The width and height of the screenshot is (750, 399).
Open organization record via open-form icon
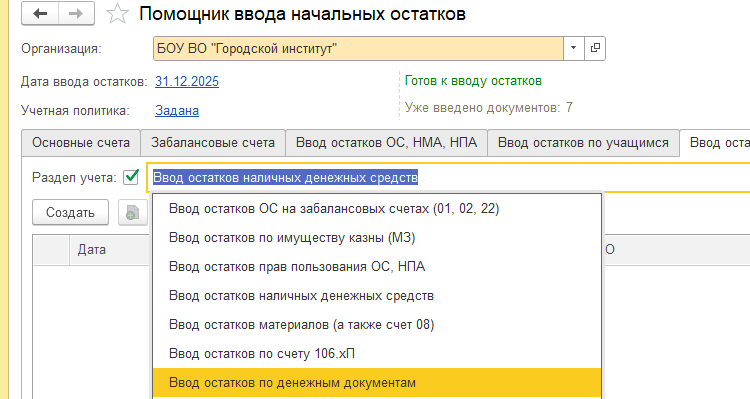click(595, 48)
